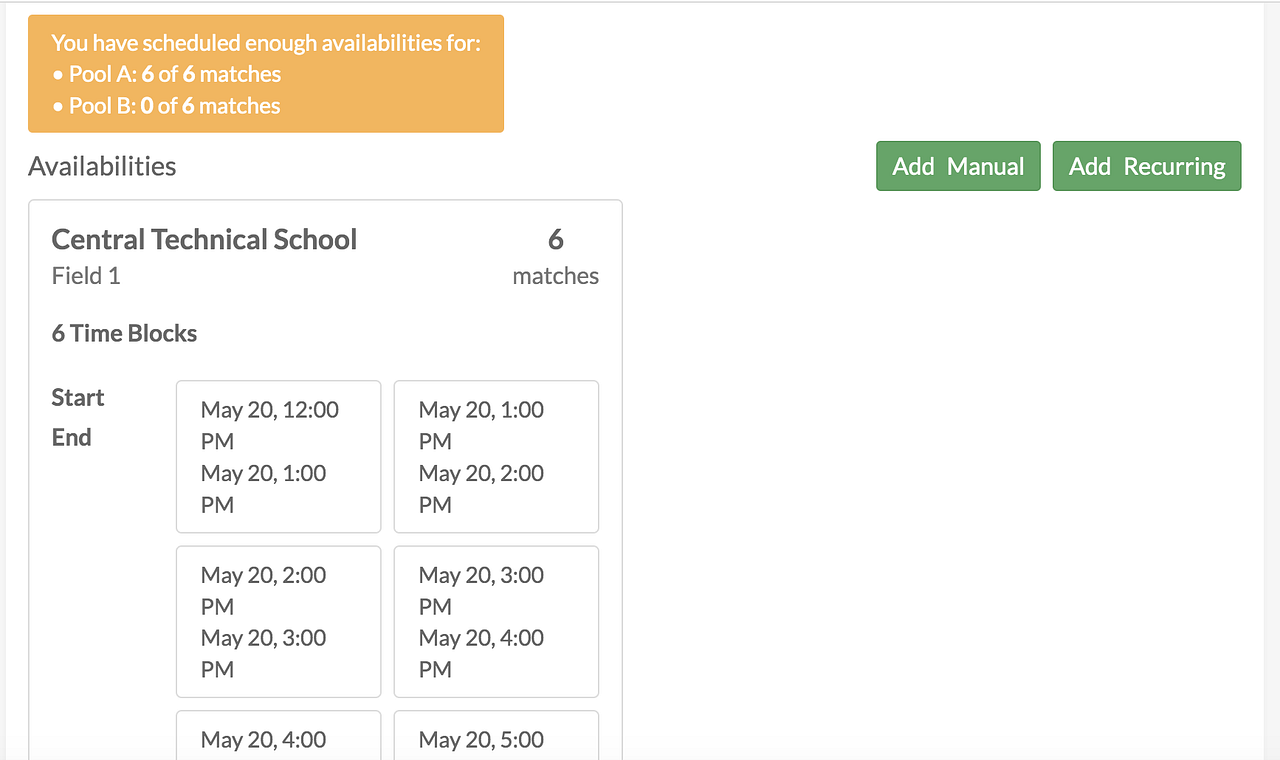Click the Start row label

(x=78, y=397)
